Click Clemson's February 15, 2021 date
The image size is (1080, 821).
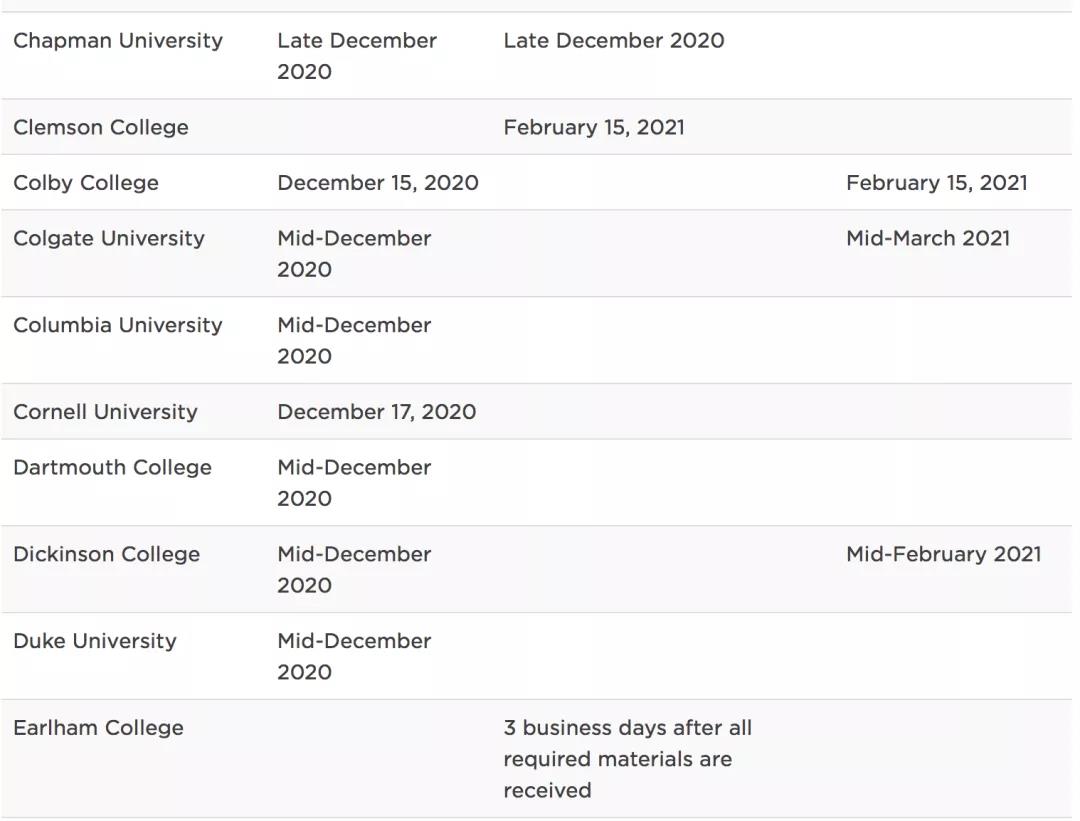(x=594, y=128)
